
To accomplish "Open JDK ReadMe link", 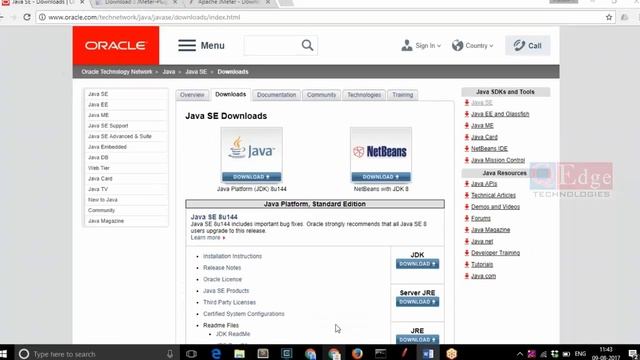I will click(x=233, y=334).
